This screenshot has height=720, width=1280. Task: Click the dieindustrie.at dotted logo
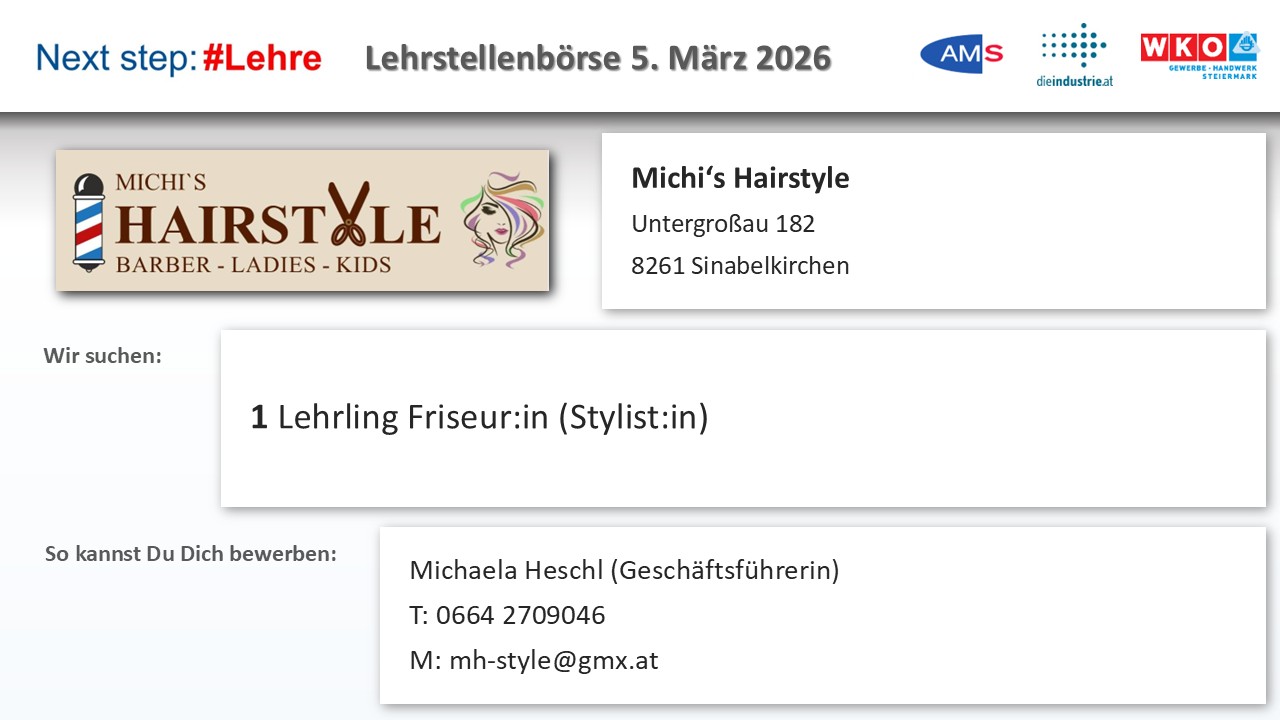(x=1074, y=54)
